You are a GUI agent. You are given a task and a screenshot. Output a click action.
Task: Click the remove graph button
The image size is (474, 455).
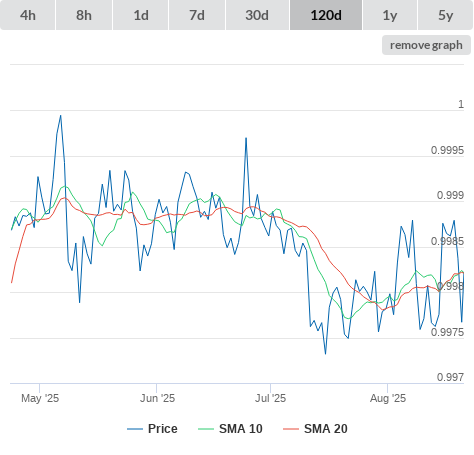426,45
